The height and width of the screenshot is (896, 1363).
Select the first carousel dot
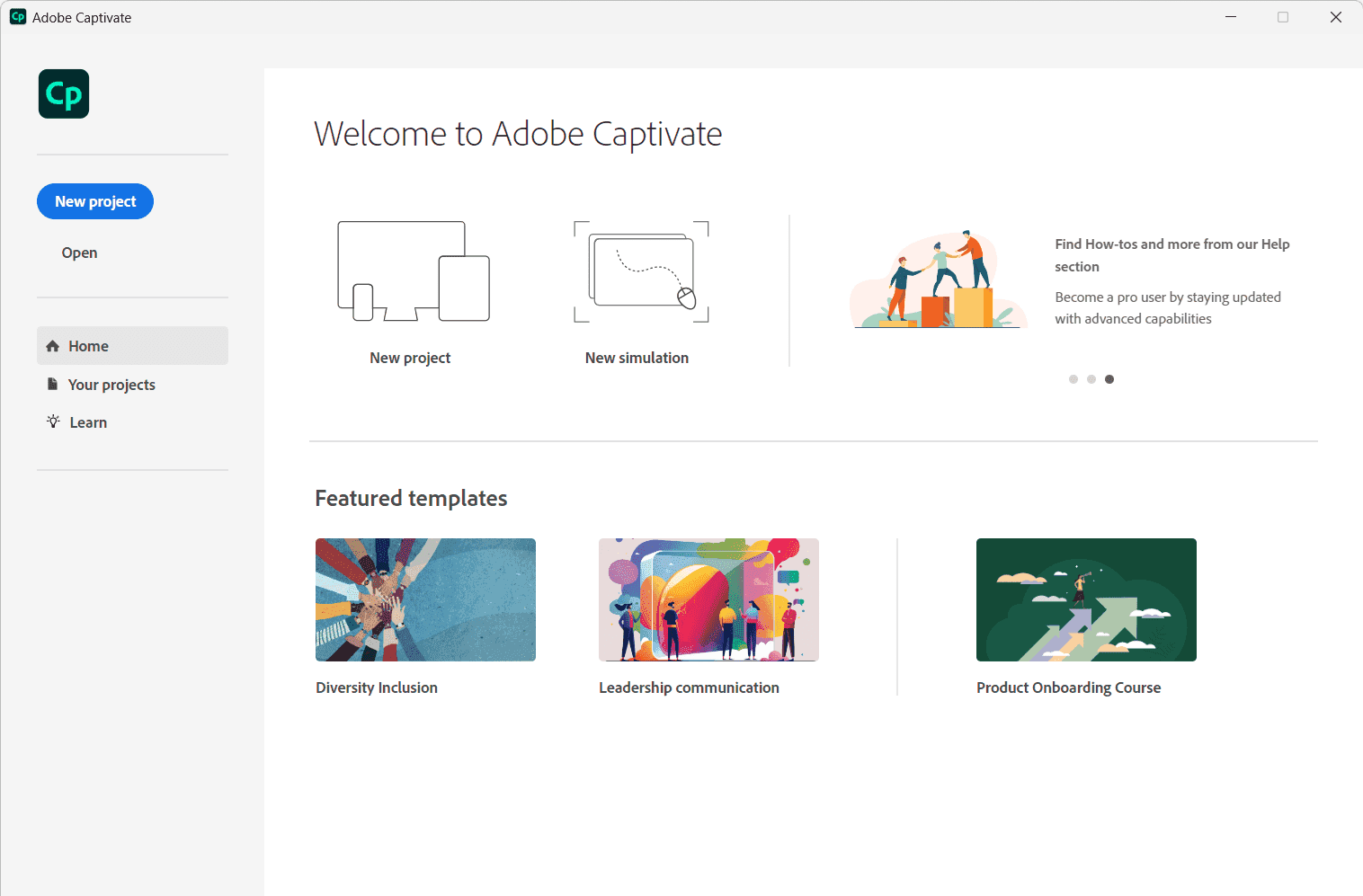pos(1073,379)
